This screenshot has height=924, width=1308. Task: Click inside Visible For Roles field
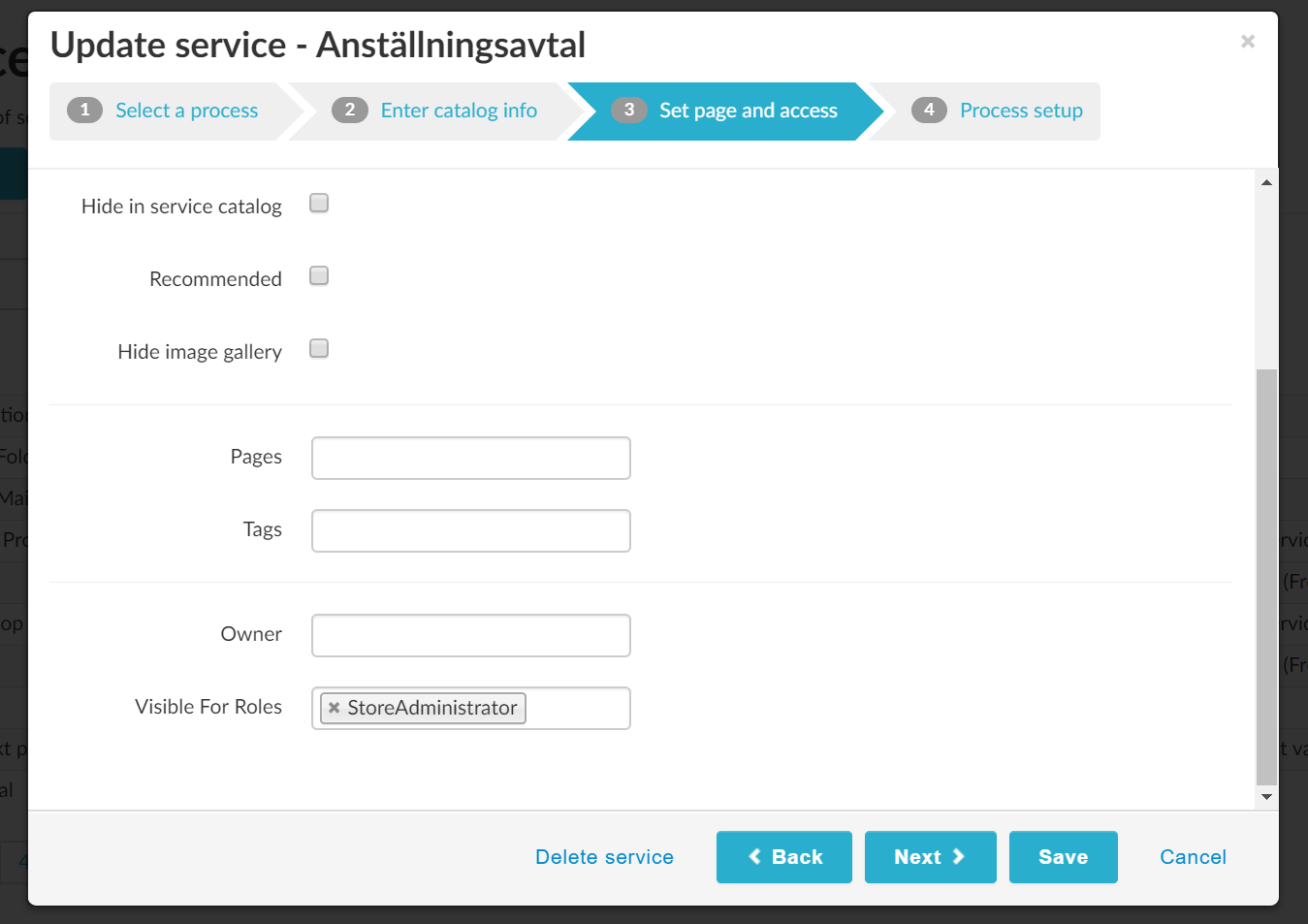pos(577,709)
